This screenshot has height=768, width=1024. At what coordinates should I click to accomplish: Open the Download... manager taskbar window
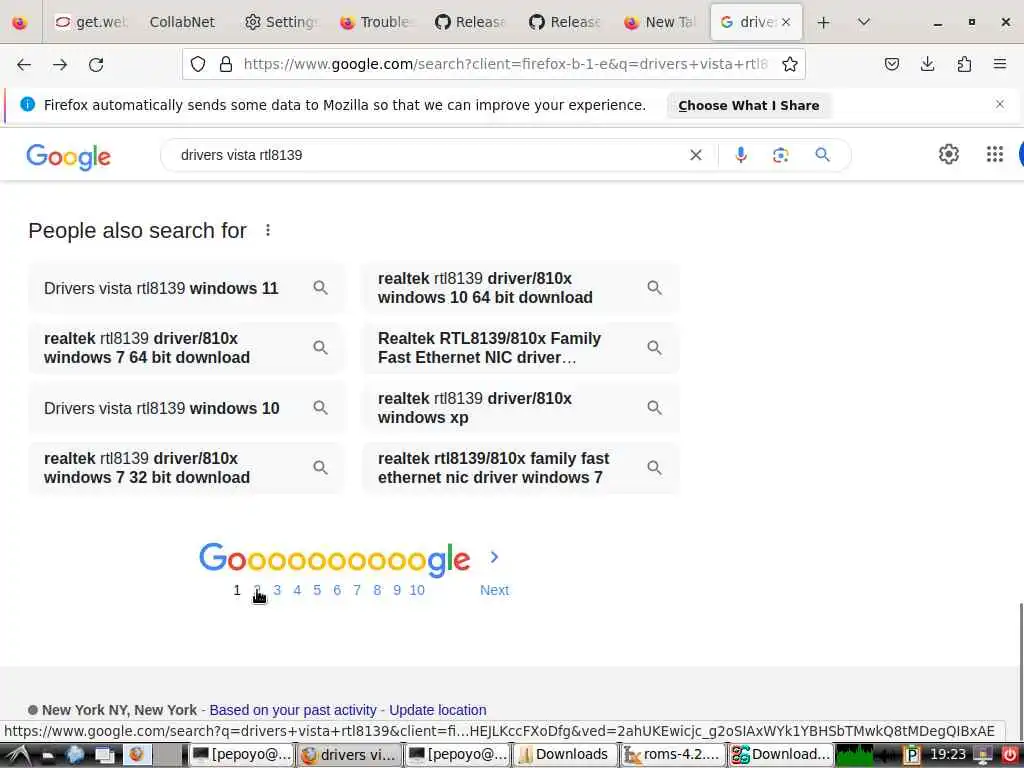click(781, 754)
